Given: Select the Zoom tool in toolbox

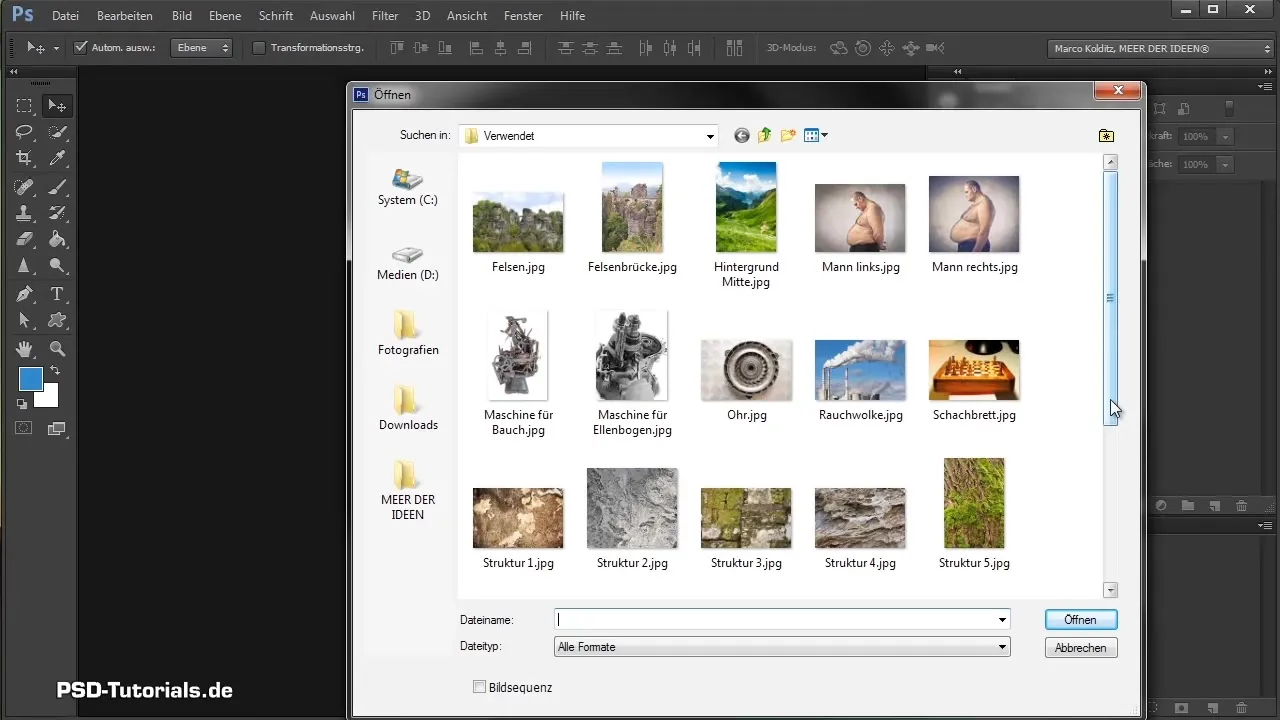Looking at the screenshot, I should coord(58,349).
